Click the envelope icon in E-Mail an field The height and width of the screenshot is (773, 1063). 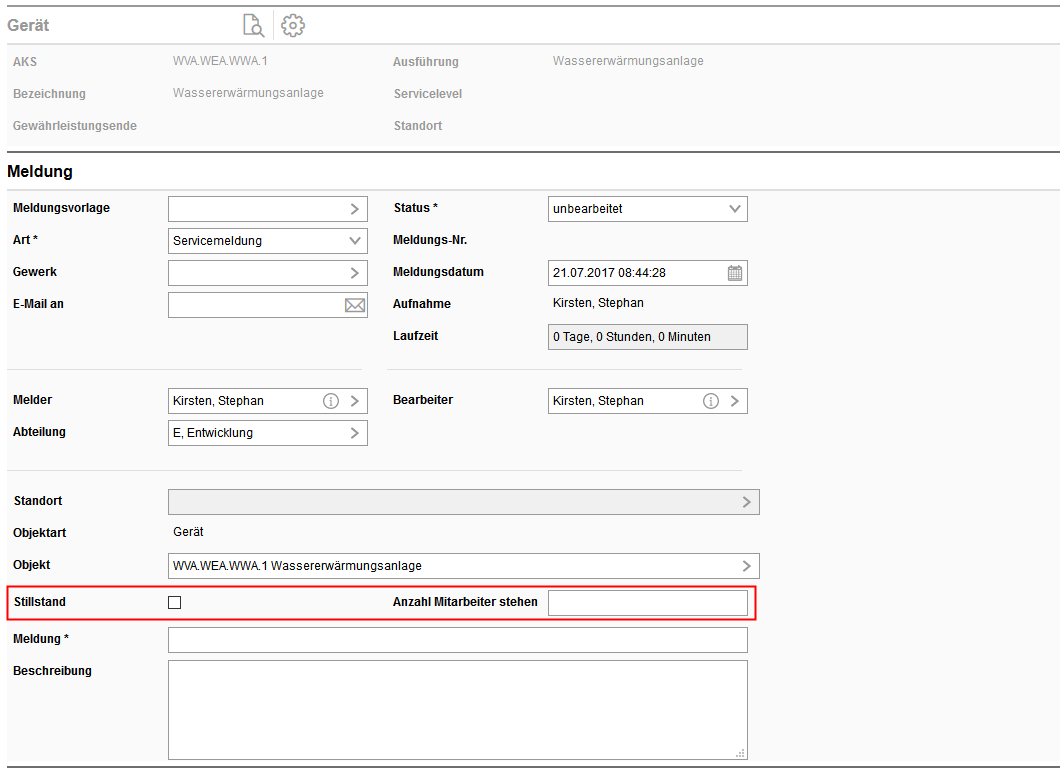tap(354, 305)
